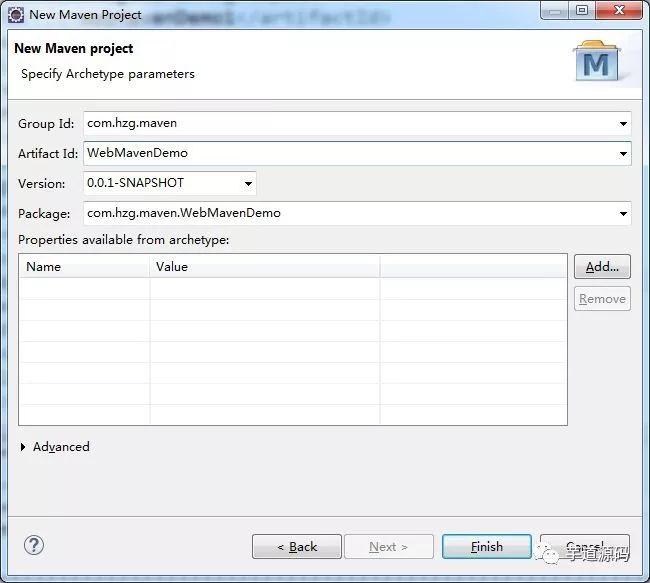Open the Group Id dropdown arrow
Image resolution: width=650 pixels, height=583 pixels.
623,124
